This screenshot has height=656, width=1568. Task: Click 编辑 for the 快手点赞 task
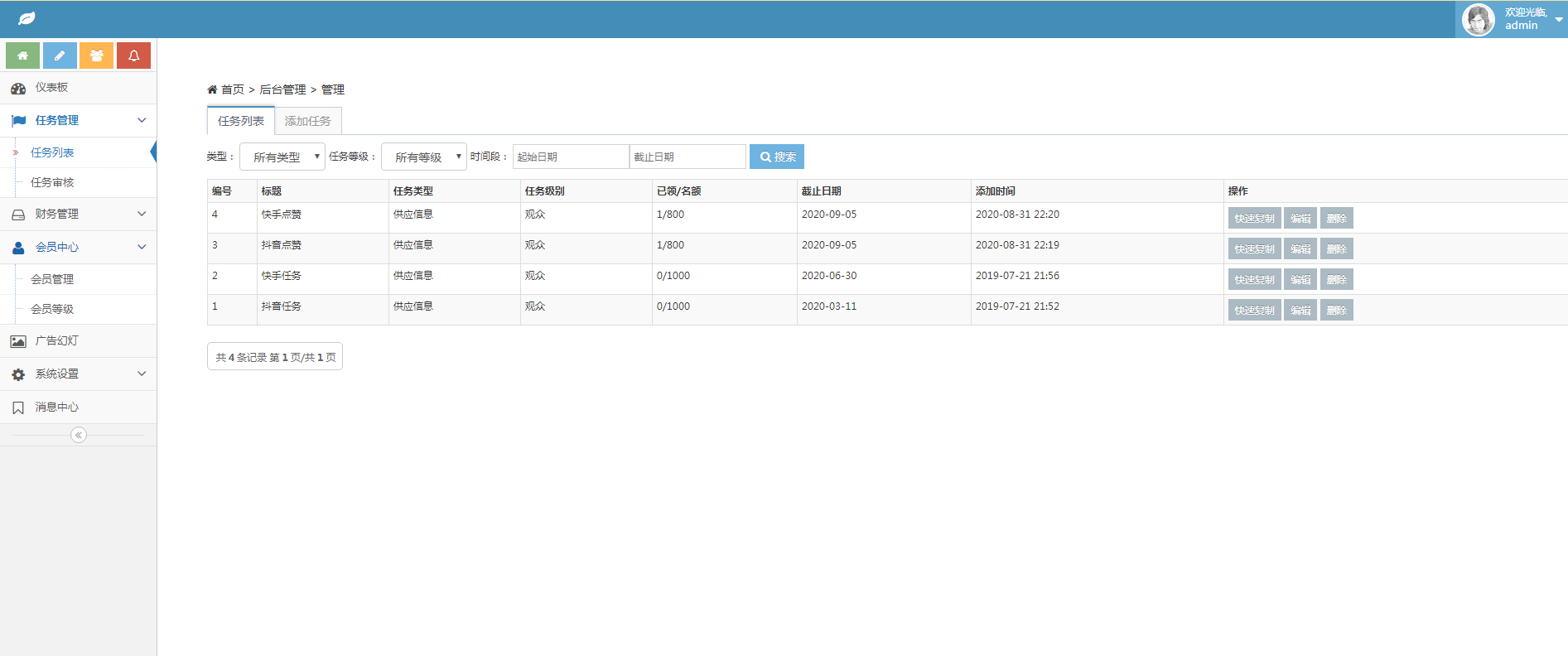(x=1300, y=219)
